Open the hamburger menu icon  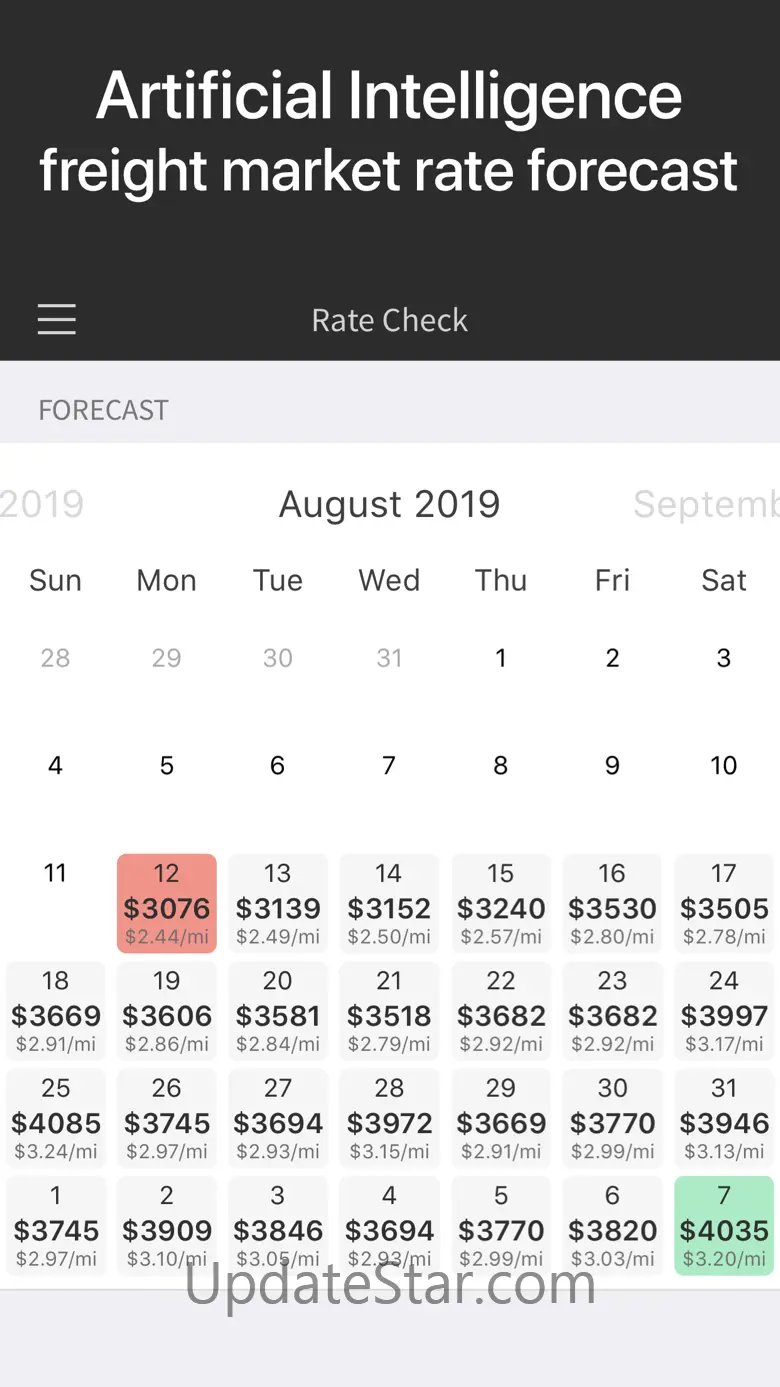pyautogui.click(x=57, y=319)
